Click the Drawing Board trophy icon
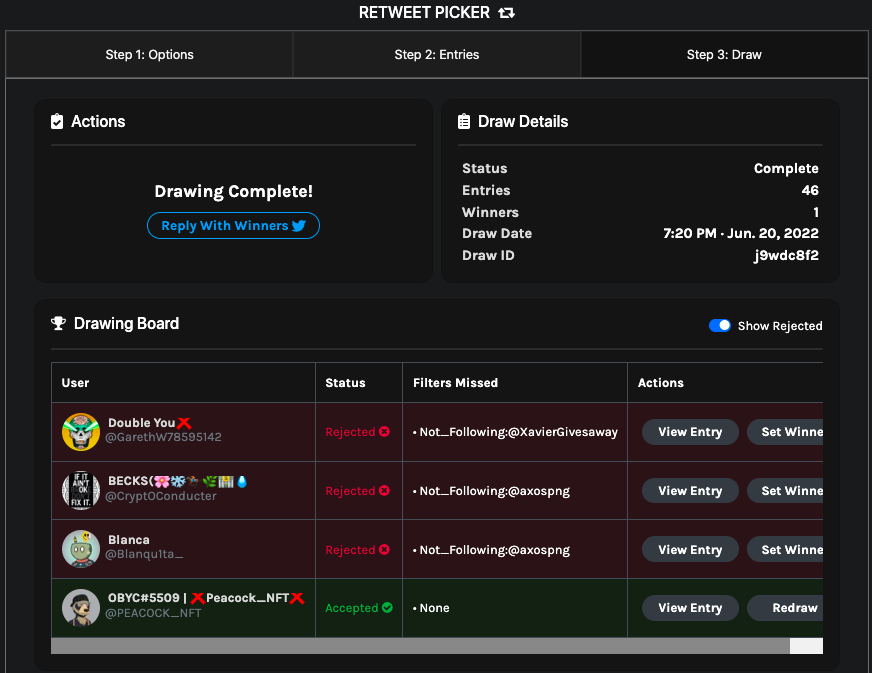The width and height of the screenshot is (872, 673). click(58, 323)
